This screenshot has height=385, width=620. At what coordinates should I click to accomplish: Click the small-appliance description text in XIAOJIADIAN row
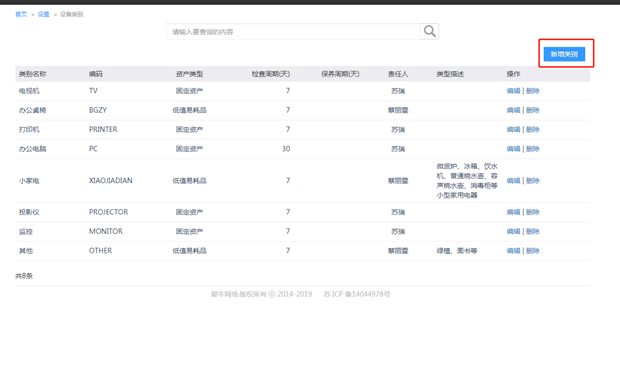tap(467, 181)
